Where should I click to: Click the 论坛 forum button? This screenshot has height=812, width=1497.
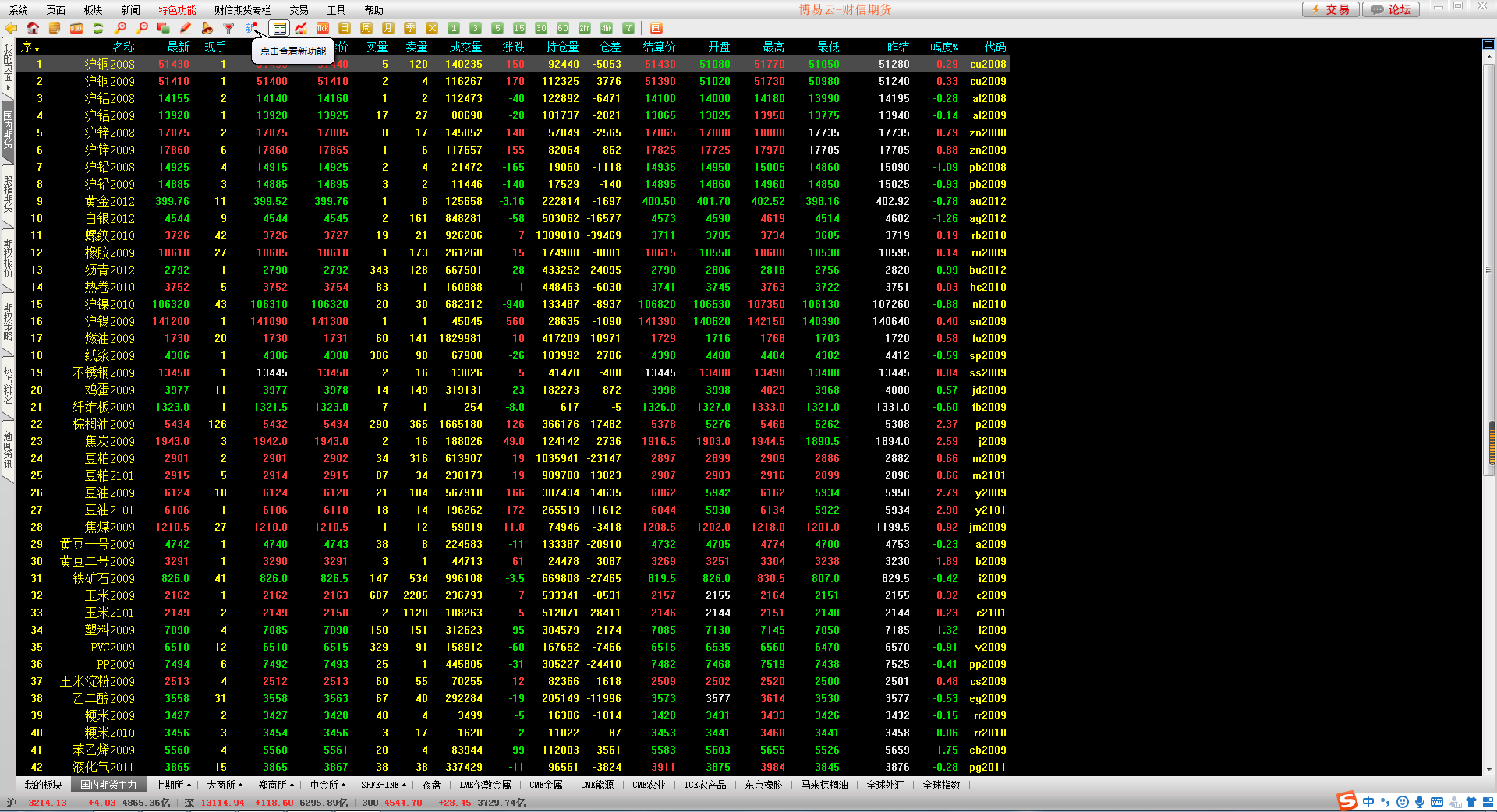1392,9
